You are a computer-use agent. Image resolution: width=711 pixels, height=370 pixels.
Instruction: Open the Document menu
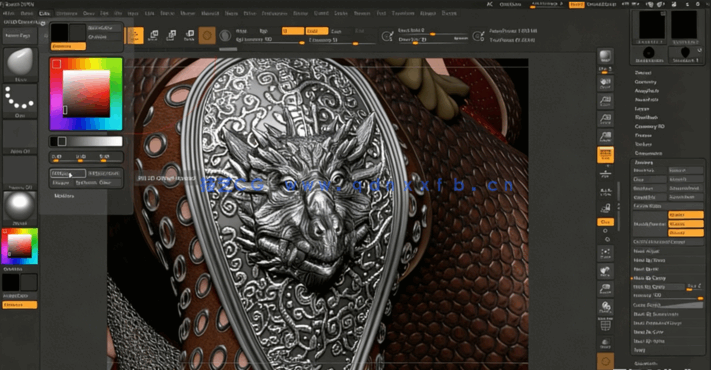(x=67, y=13)
